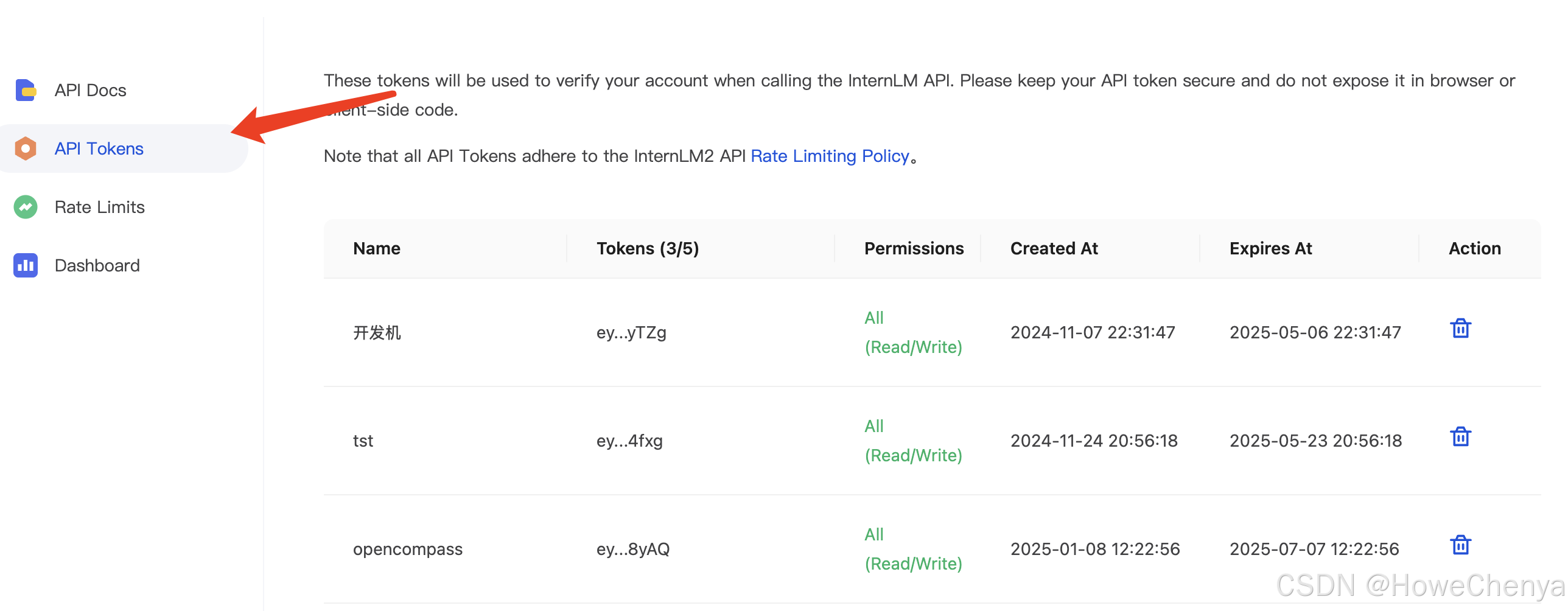Click the API Docs sidebar icon
Screen dimensions: 1568x611
tap(26, 90)
